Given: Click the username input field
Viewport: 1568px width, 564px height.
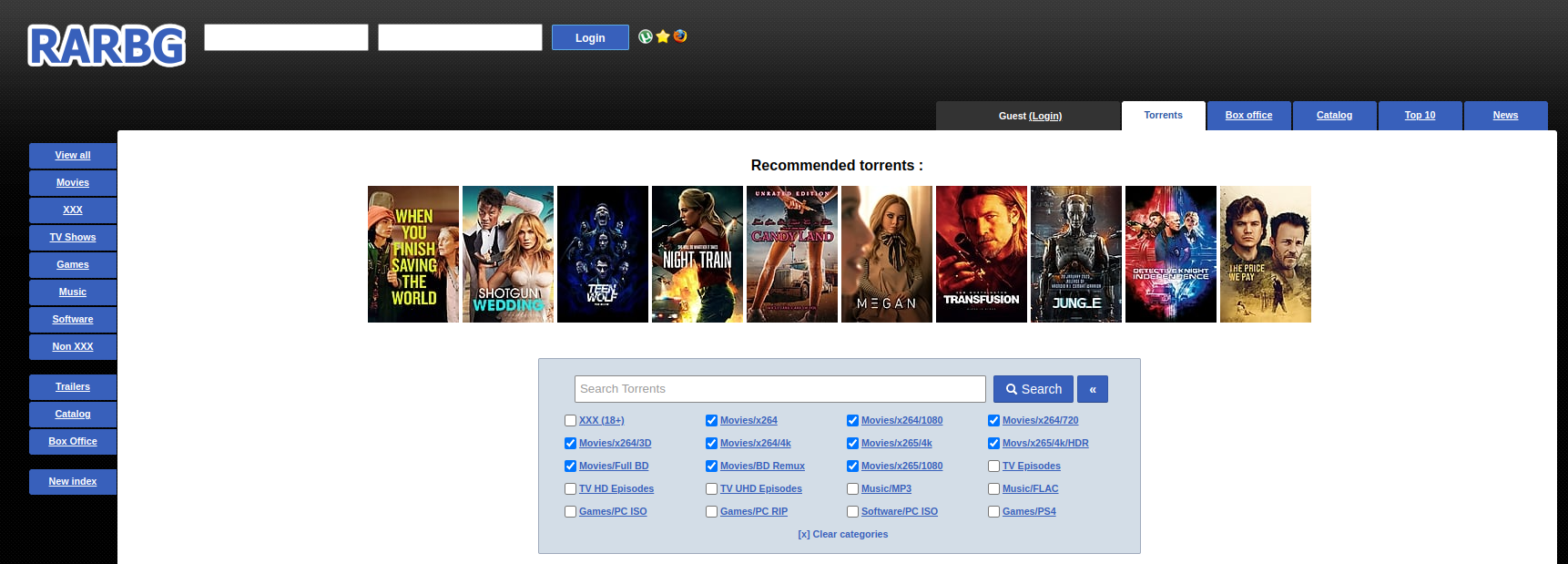Looking at the screenshot, I should coord(286,37).
